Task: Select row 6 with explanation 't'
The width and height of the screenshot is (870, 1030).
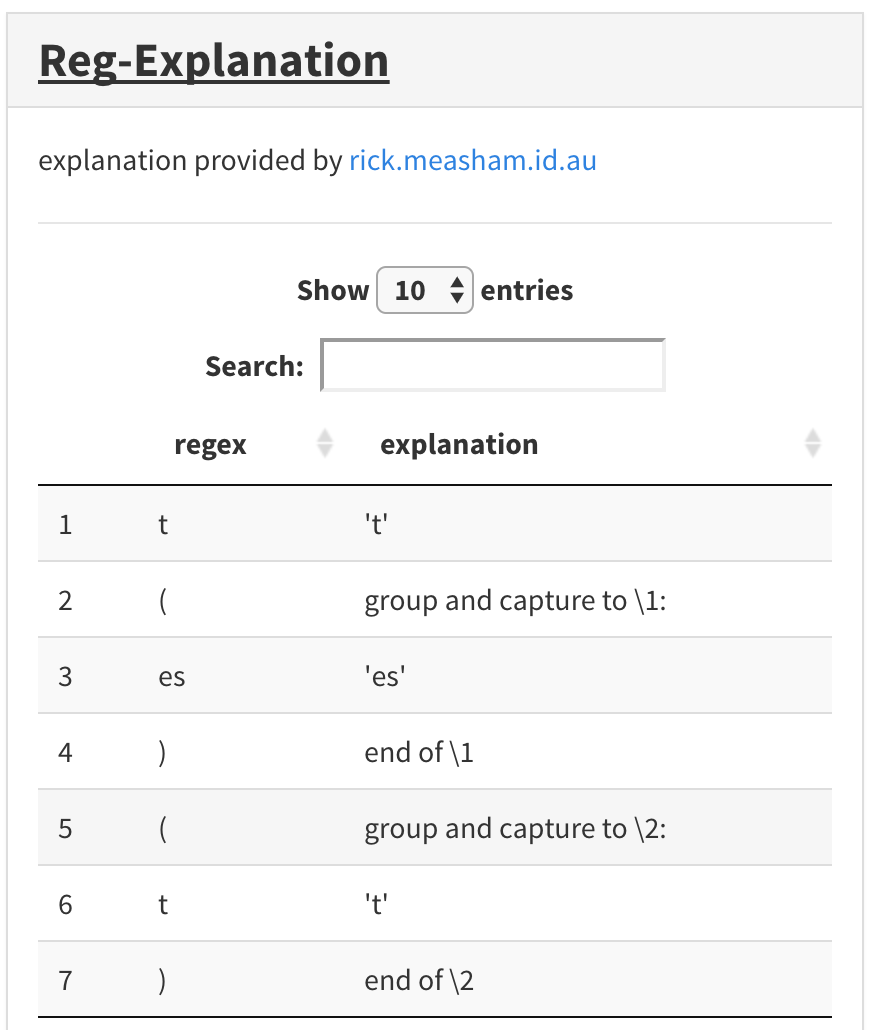Action: (x=435, y=904)
